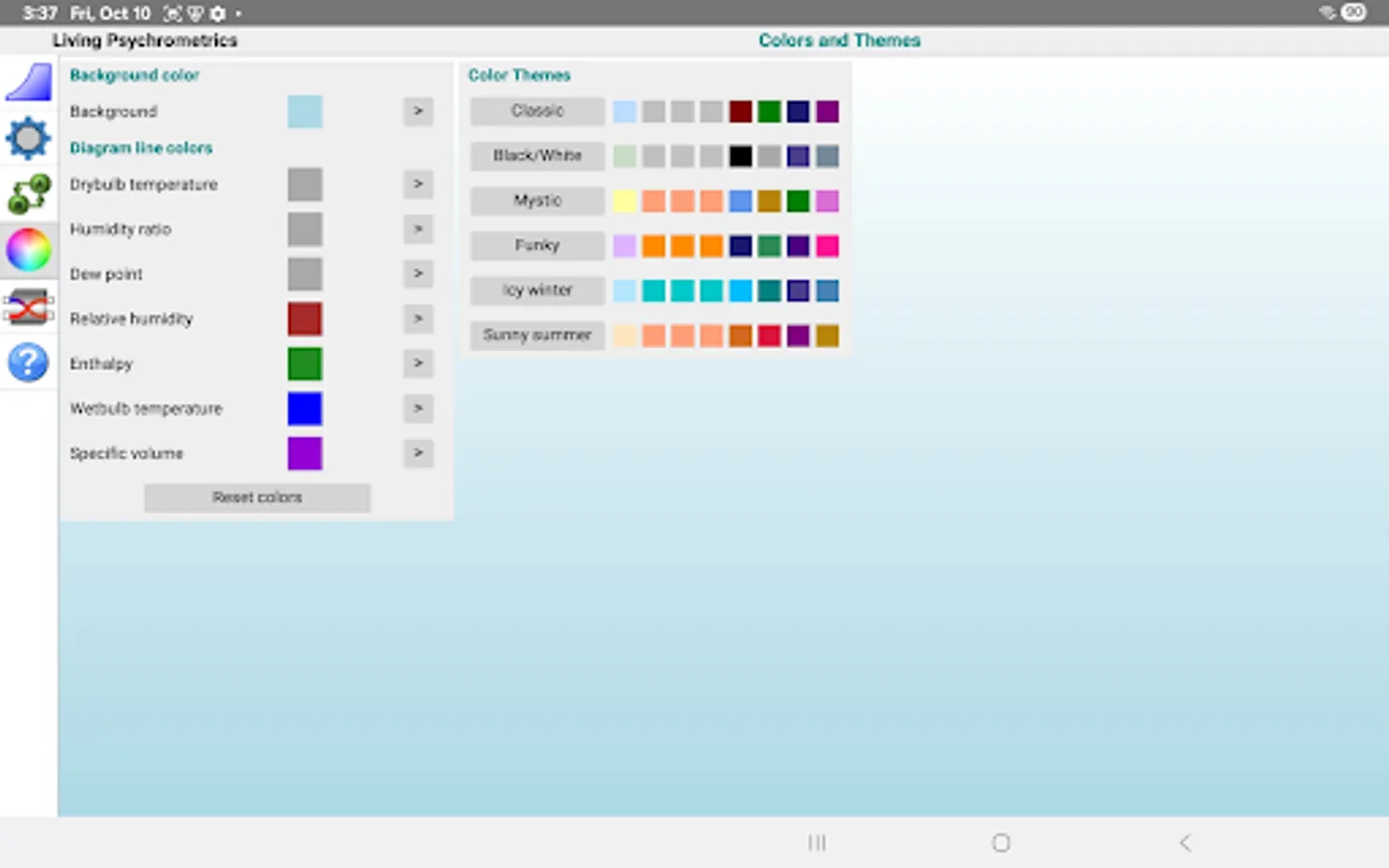Select the Funky theme
Viewport: 1389px width, 868px height.
pyautogui.click(x=536, y=245)
